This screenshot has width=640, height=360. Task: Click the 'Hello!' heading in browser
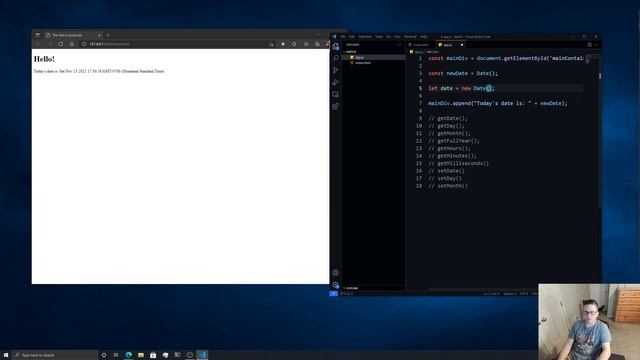pos(44,59)
